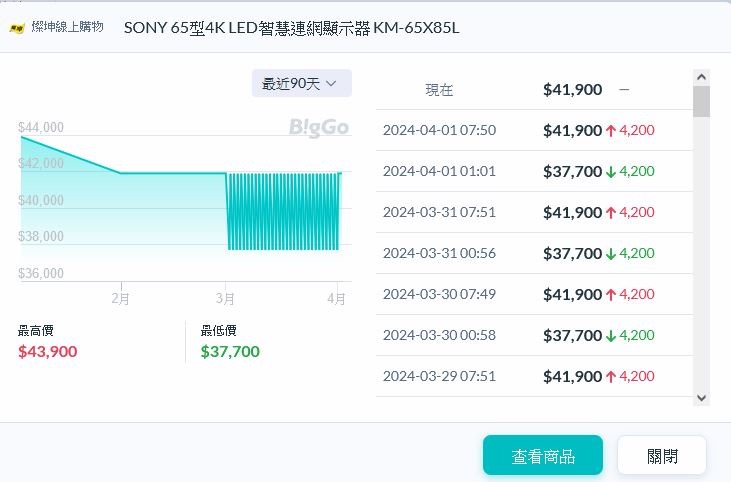This screenshot has width=731, height=482.
Task: Click the green down arrow in 03-31 00:56 row
Action: (x=611, y=254)
